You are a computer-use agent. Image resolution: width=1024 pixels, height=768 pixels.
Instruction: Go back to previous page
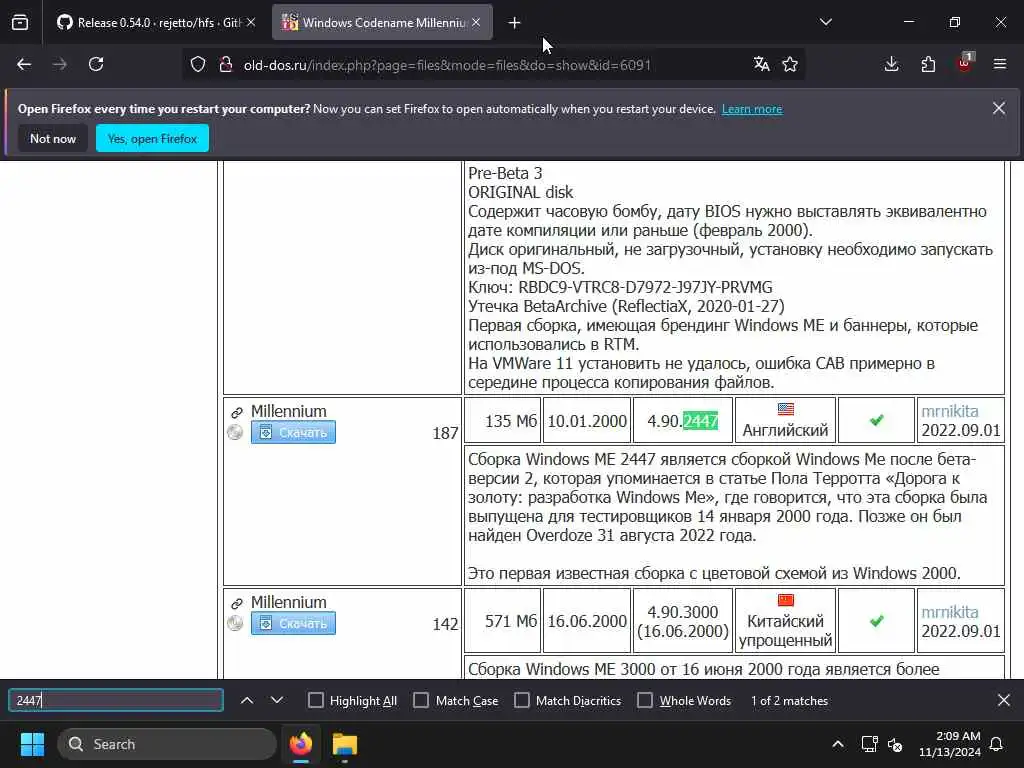(x=24, y=64)
